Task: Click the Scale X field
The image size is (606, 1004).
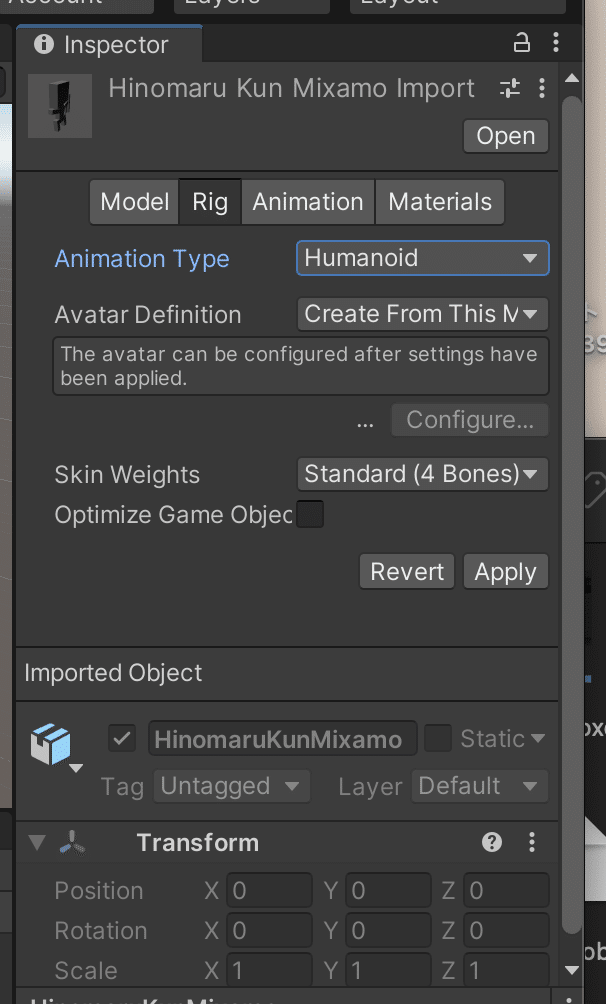Action: pyautogui.click(x=269, y=970)
